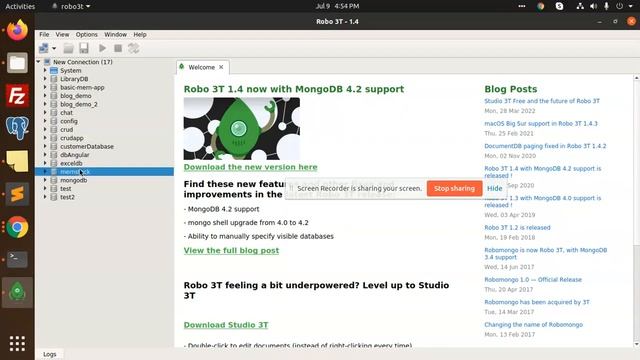This screenshot has width=640, height=360.
Task: Open the Logs panel button
Action: [50, 354]
